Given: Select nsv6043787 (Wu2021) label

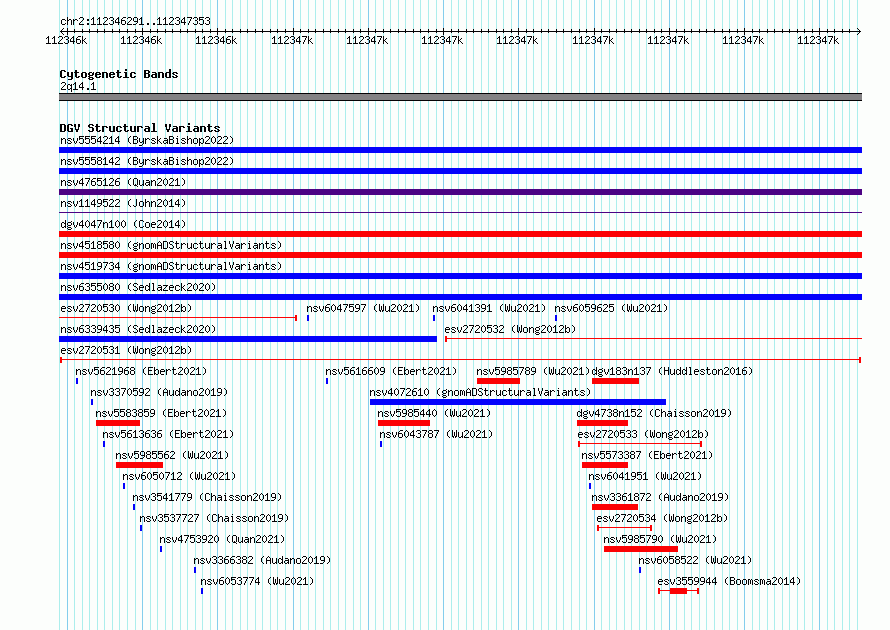Looking at the screenshot, I should tap(436, 434).
